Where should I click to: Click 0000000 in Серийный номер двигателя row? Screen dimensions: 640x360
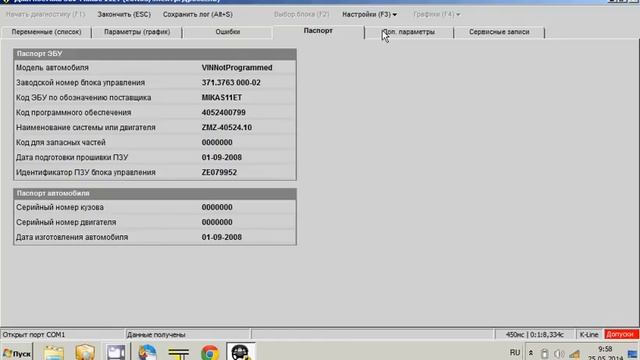pyautogui.click(x=217, y=222)
